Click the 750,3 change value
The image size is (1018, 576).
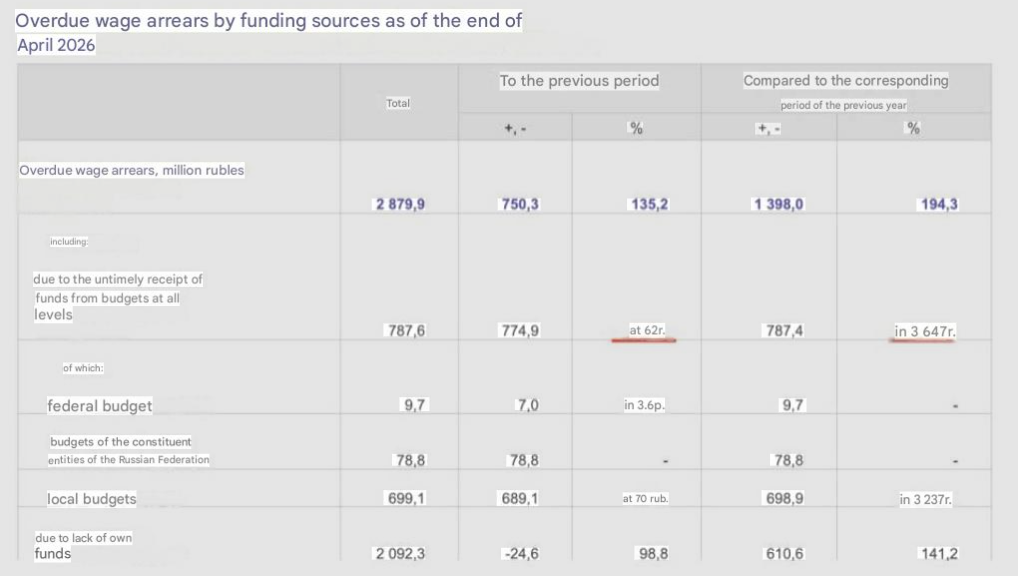[520, 204]
